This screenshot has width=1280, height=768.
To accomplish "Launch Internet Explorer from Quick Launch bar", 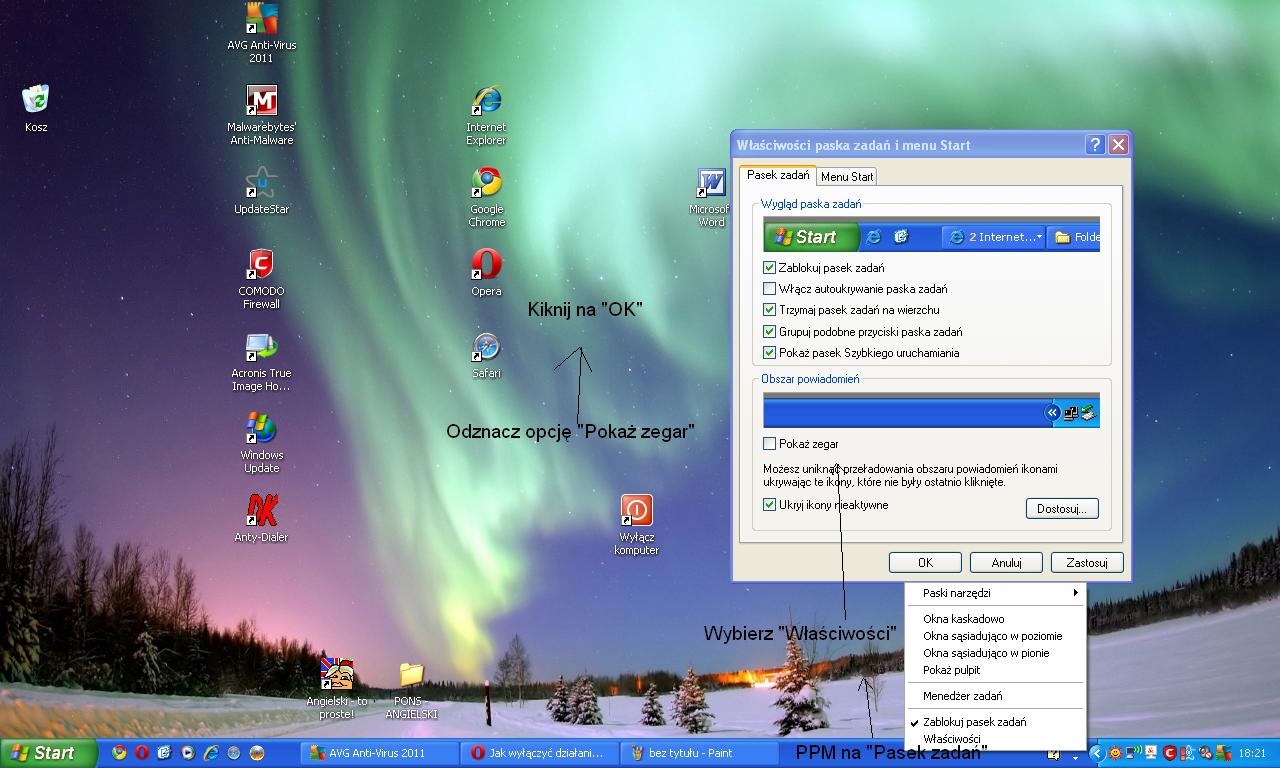I will [211, 752].
